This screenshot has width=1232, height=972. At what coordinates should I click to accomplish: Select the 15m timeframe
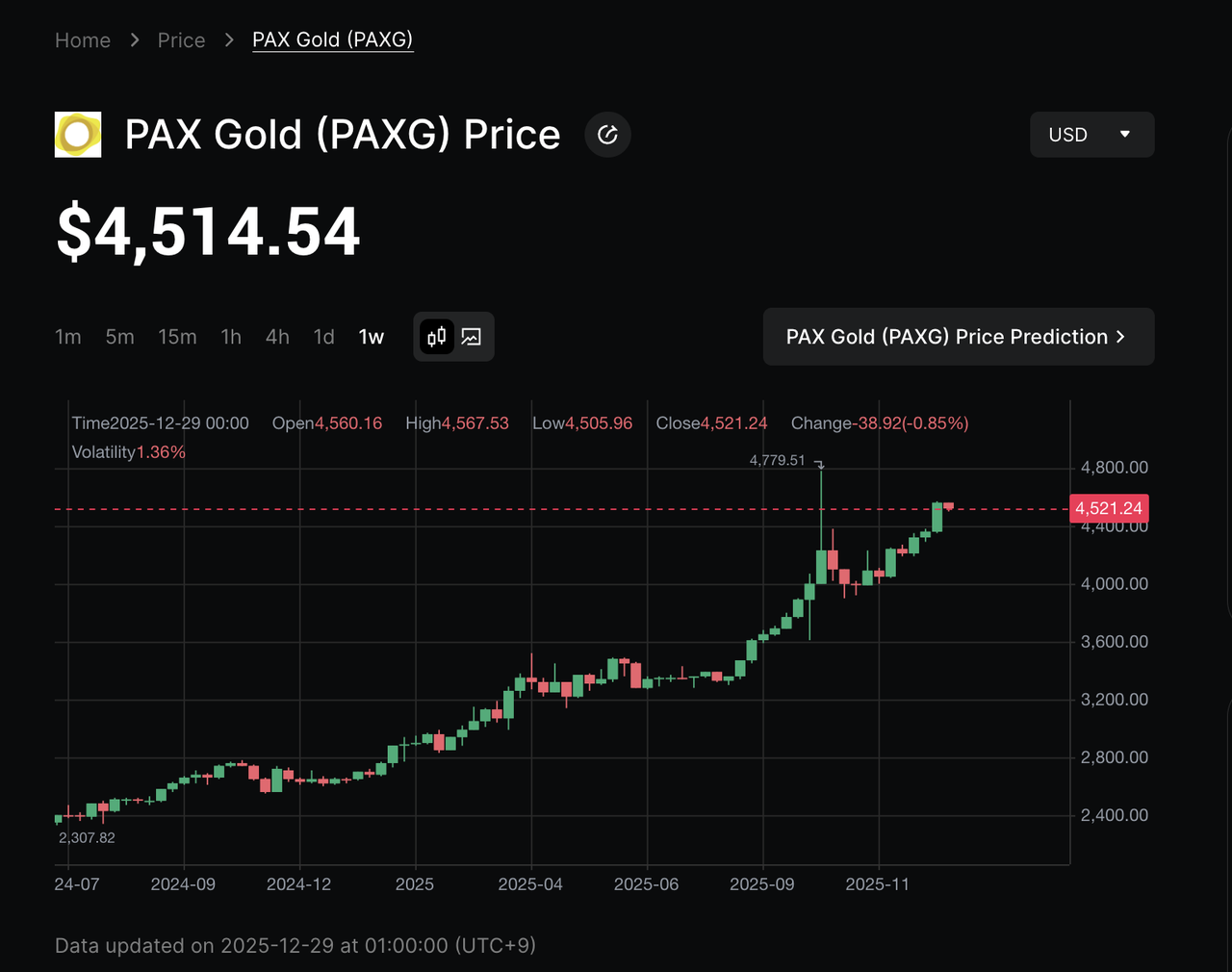tap(177, 337)
